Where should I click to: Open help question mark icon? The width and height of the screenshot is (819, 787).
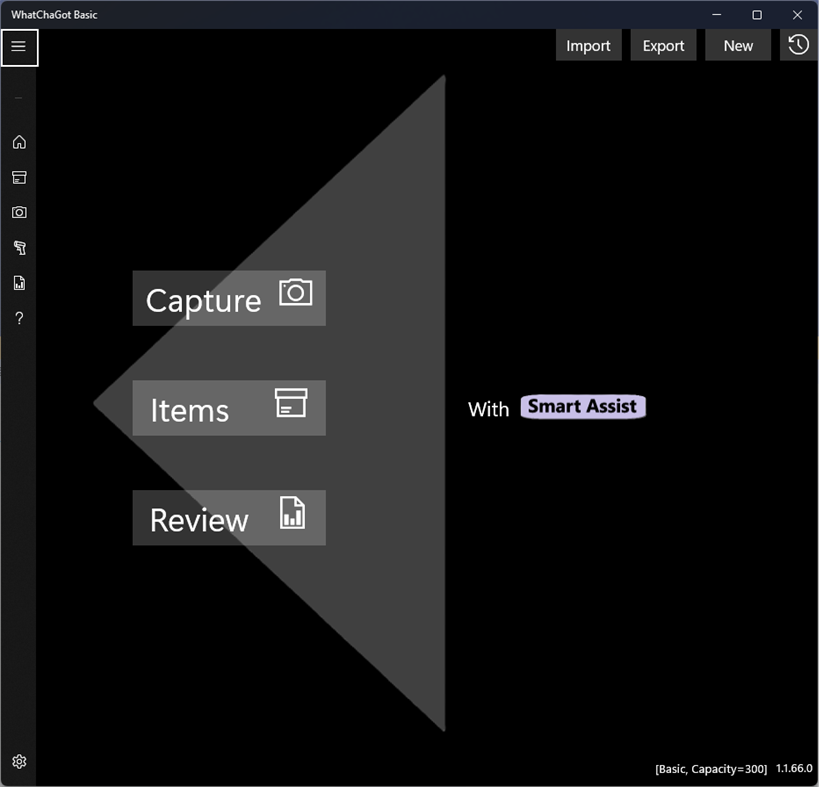click(x=19, y=318)
